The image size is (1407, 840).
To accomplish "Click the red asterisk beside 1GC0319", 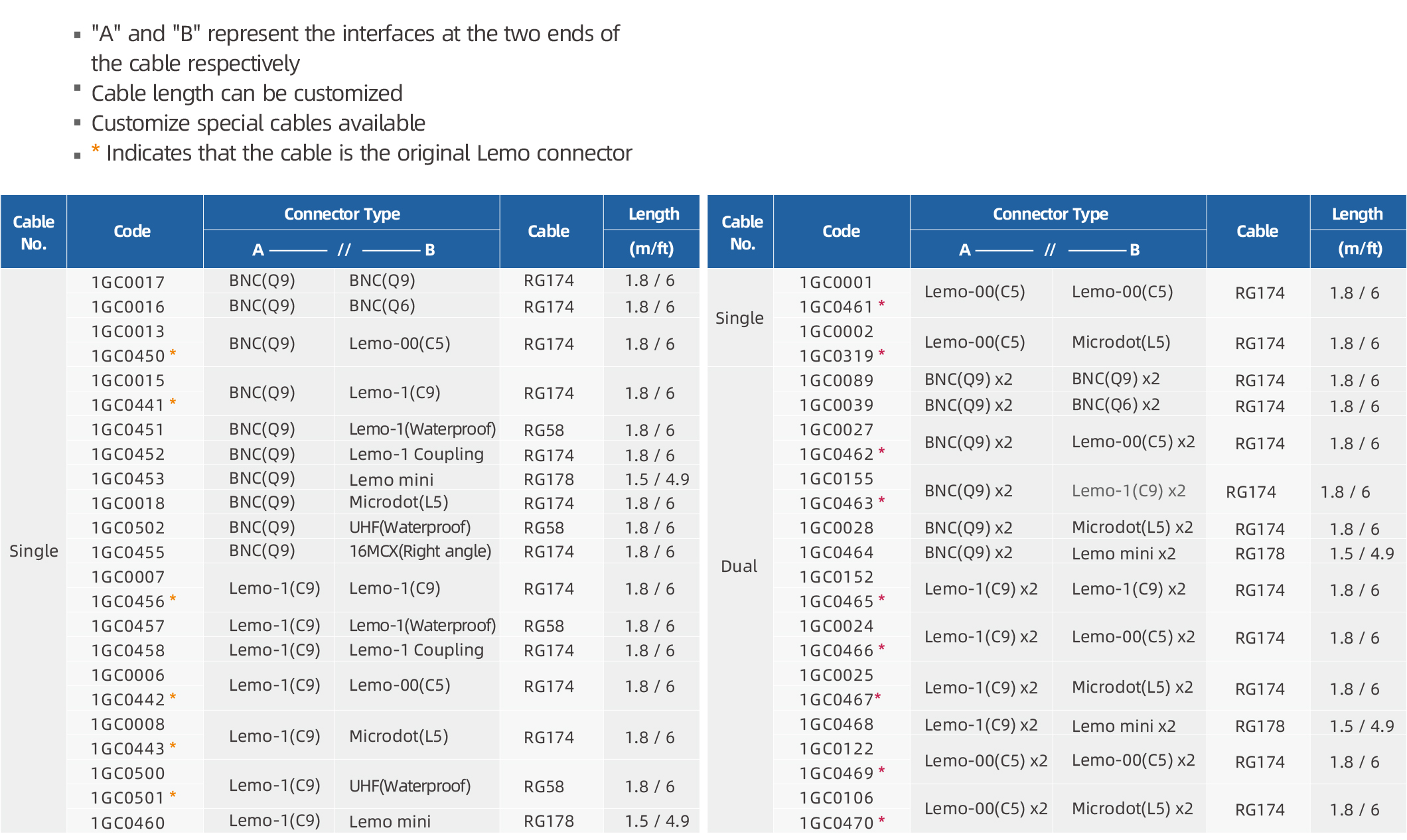I will [881, 353].
